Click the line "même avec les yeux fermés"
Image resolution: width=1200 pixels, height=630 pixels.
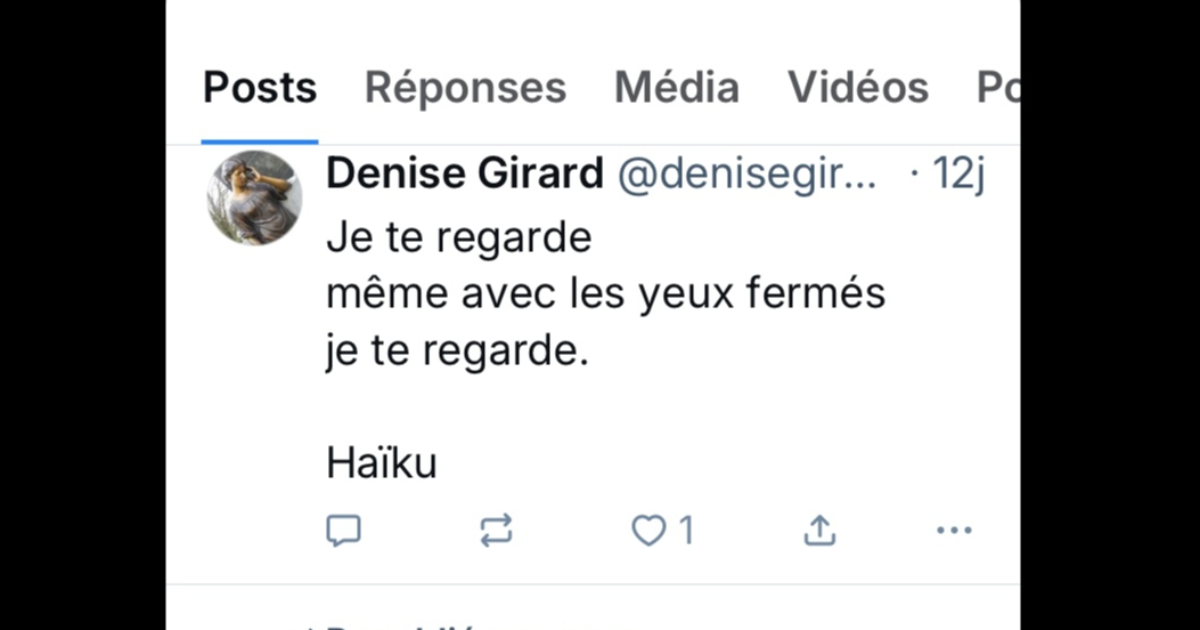click(606, 294)
